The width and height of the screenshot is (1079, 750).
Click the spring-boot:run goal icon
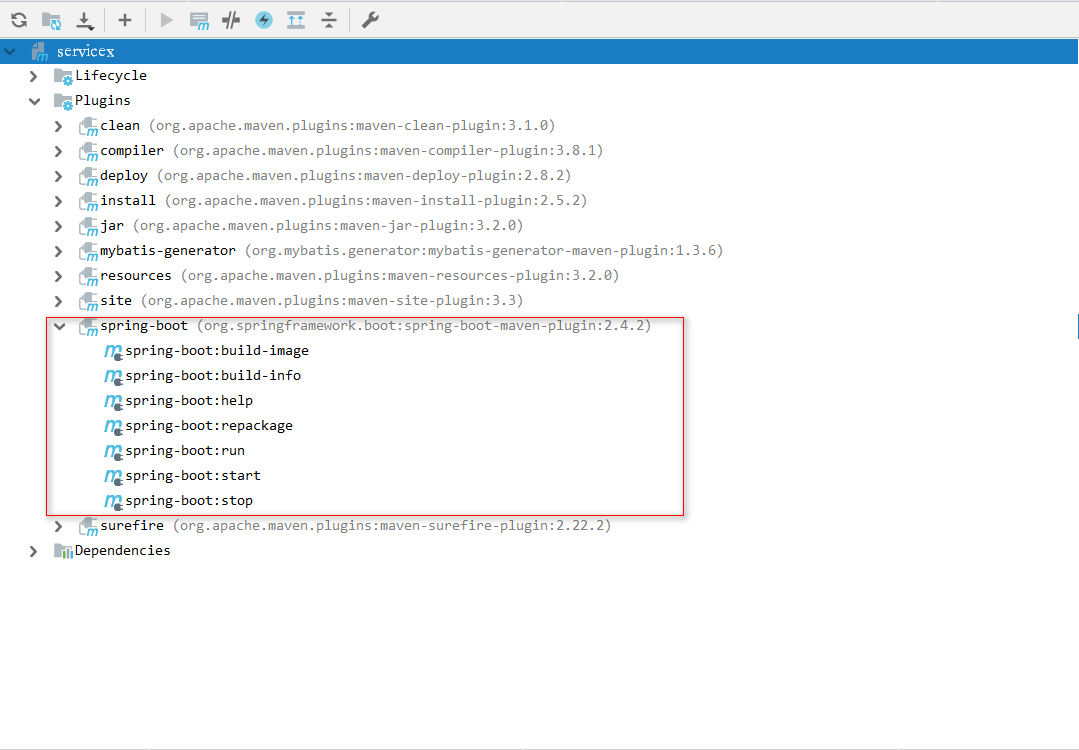[x=114, y=452]
